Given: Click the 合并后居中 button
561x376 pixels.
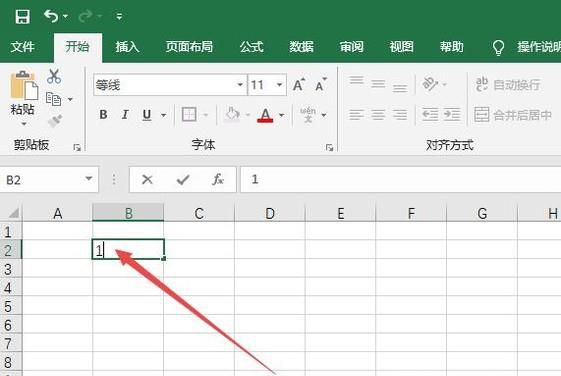Looking at the screenshot, I should point(513,115).
